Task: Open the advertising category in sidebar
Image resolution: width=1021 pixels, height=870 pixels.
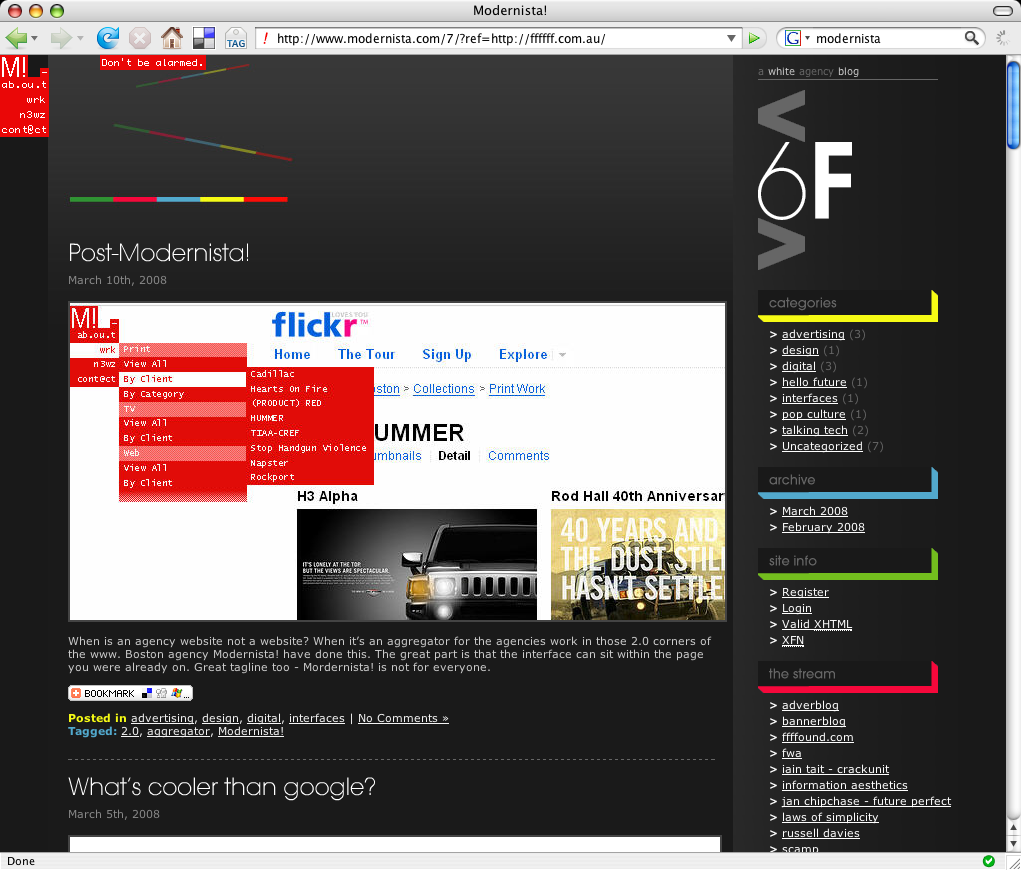Action: tap(813, 334)
